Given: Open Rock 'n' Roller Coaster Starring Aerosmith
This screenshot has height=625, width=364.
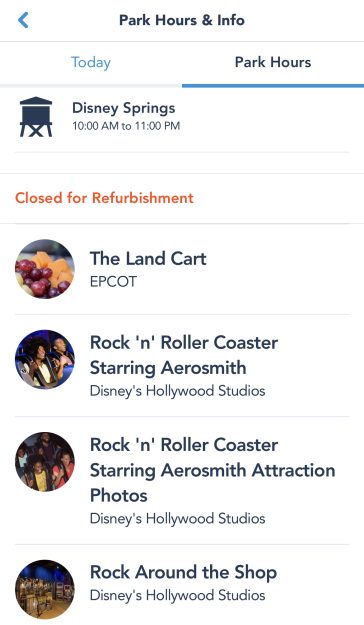Looking at the screenshot, I should pyautogui.click(x=182, y=366).
